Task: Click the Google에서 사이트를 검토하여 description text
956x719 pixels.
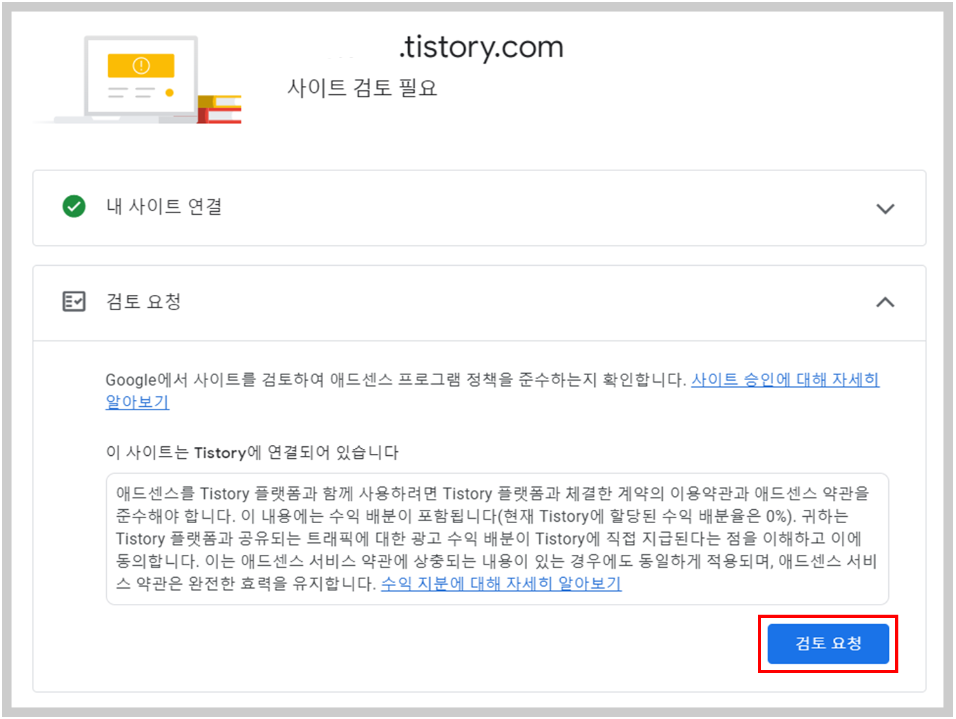Action: coord(396,380)
